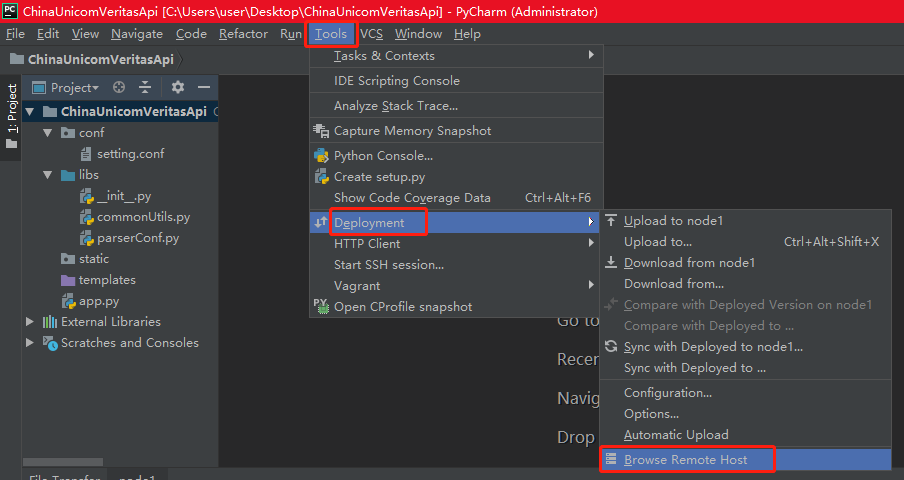This screenshot has width=904, height=480.
Task: Toggle Automatic Upload
Action: pos(746,434)
